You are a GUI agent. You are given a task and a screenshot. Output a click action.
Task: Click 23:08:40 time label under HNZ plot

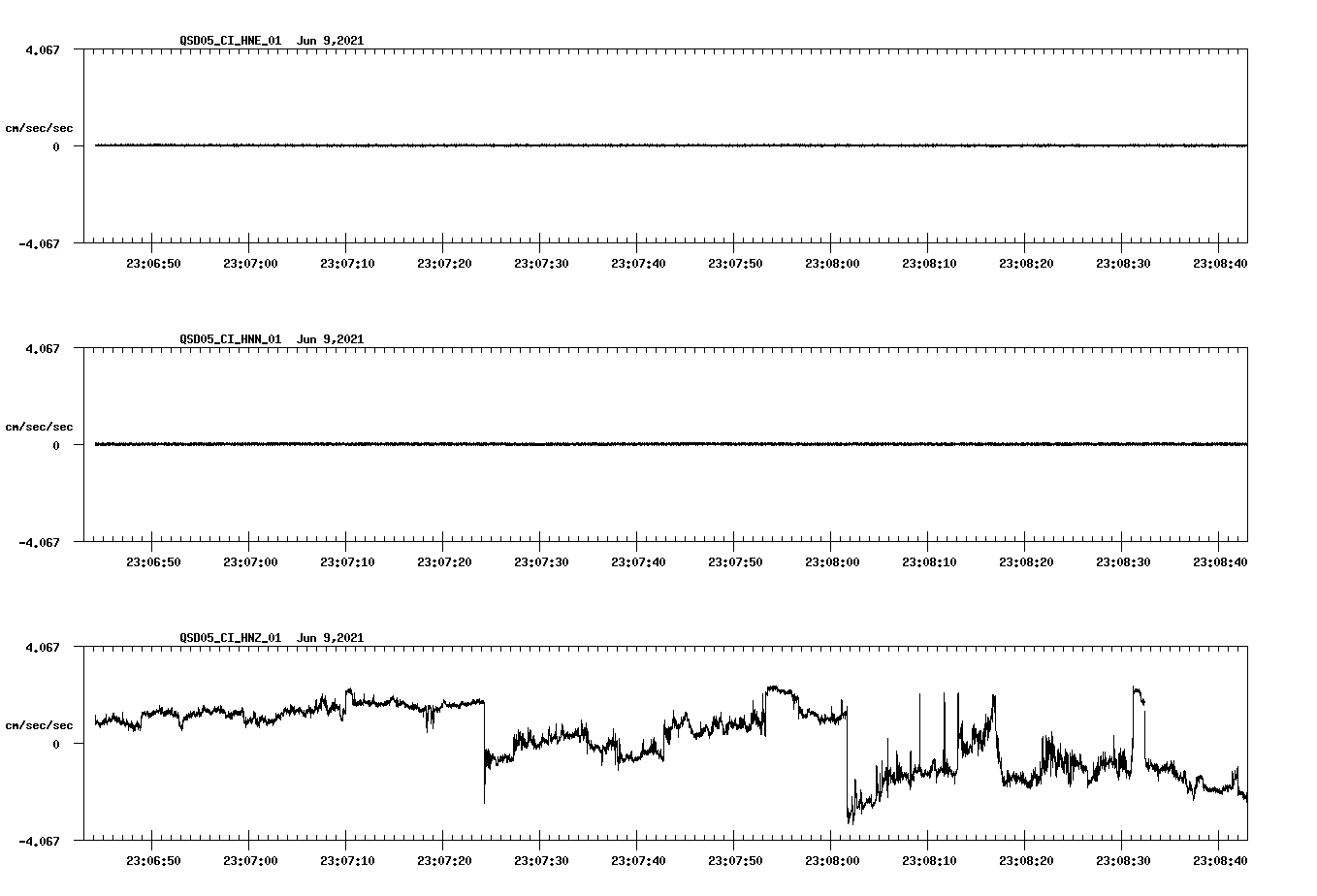point(1220,861)
